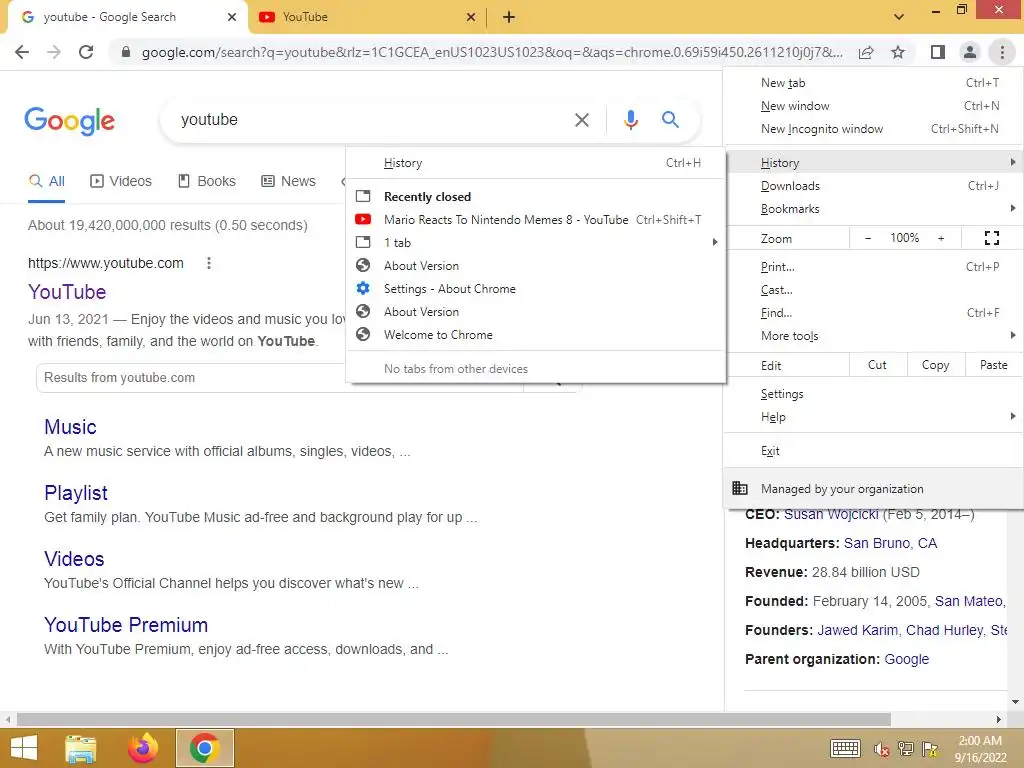Image resolution: width=1024 pixels, height=768 pixels.
Task: Select the All search filter
Action: coord(46,182)
